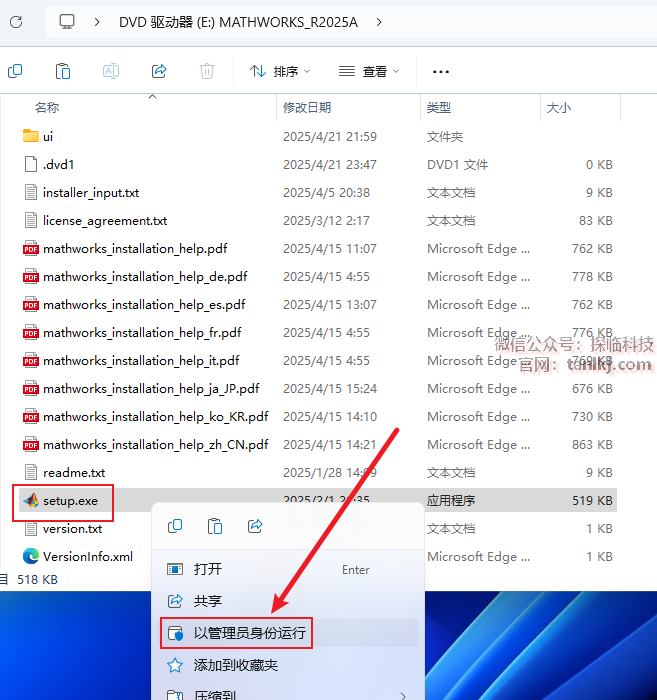
Task: Select the version.txt file icon
Action: [31, 529]
